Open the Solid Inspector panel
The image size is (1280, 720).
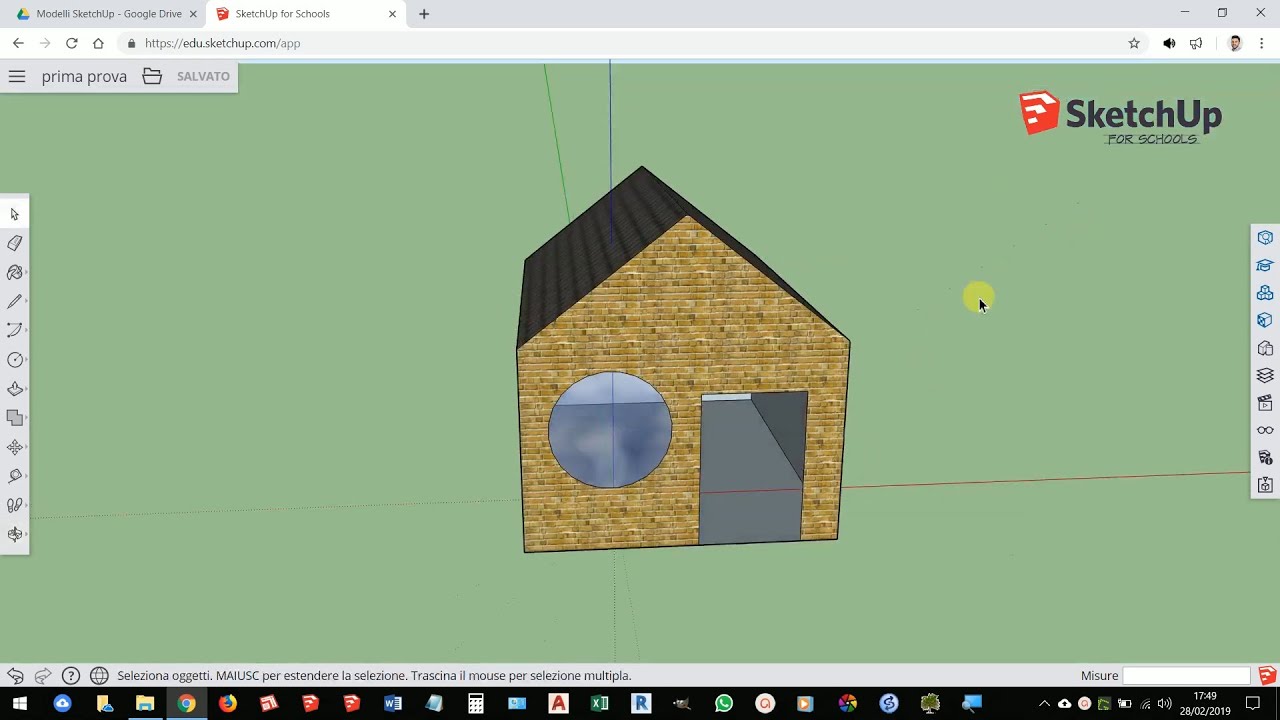point(1265,485)
